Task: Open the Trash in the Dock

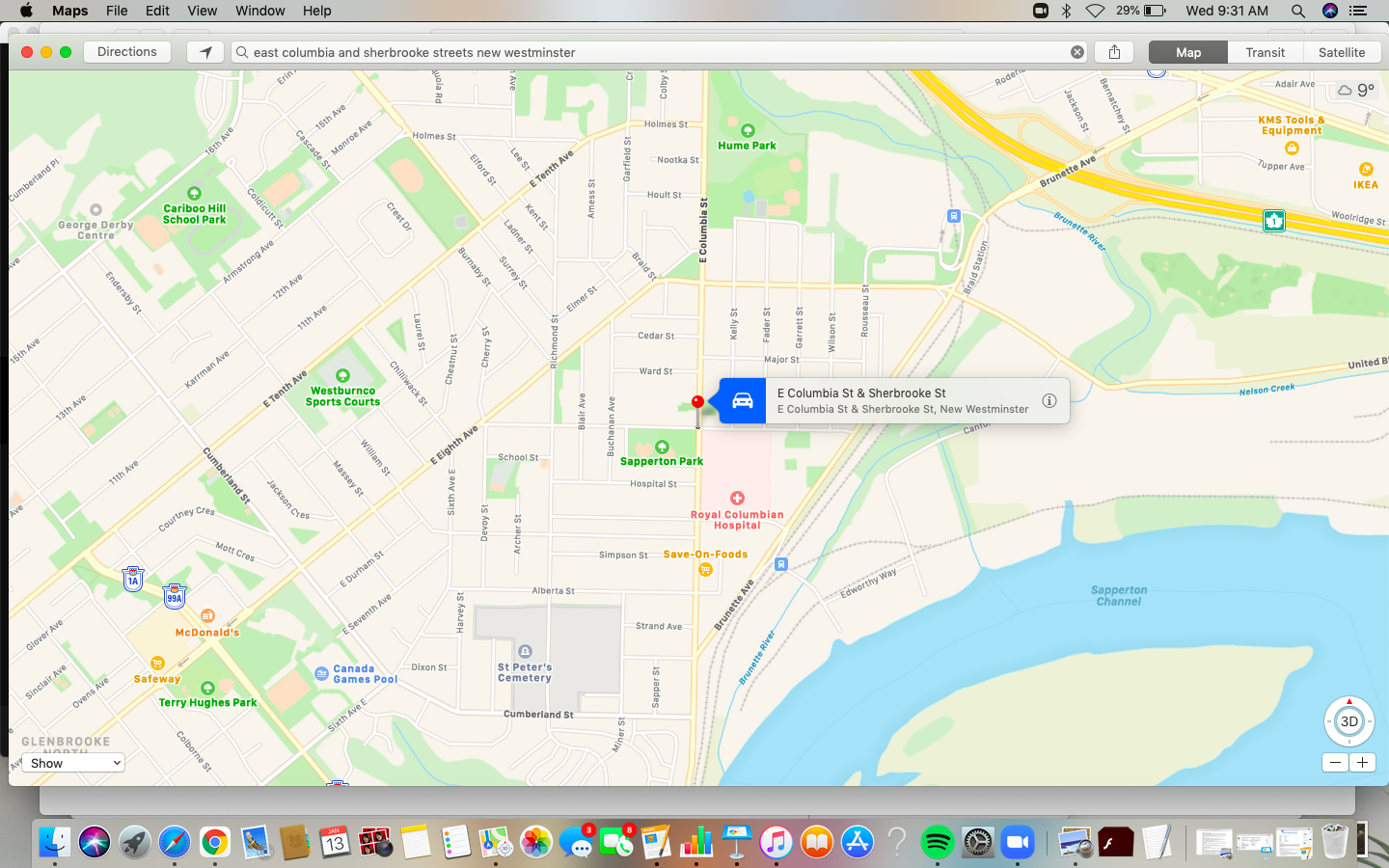Action: point(1335,842)
